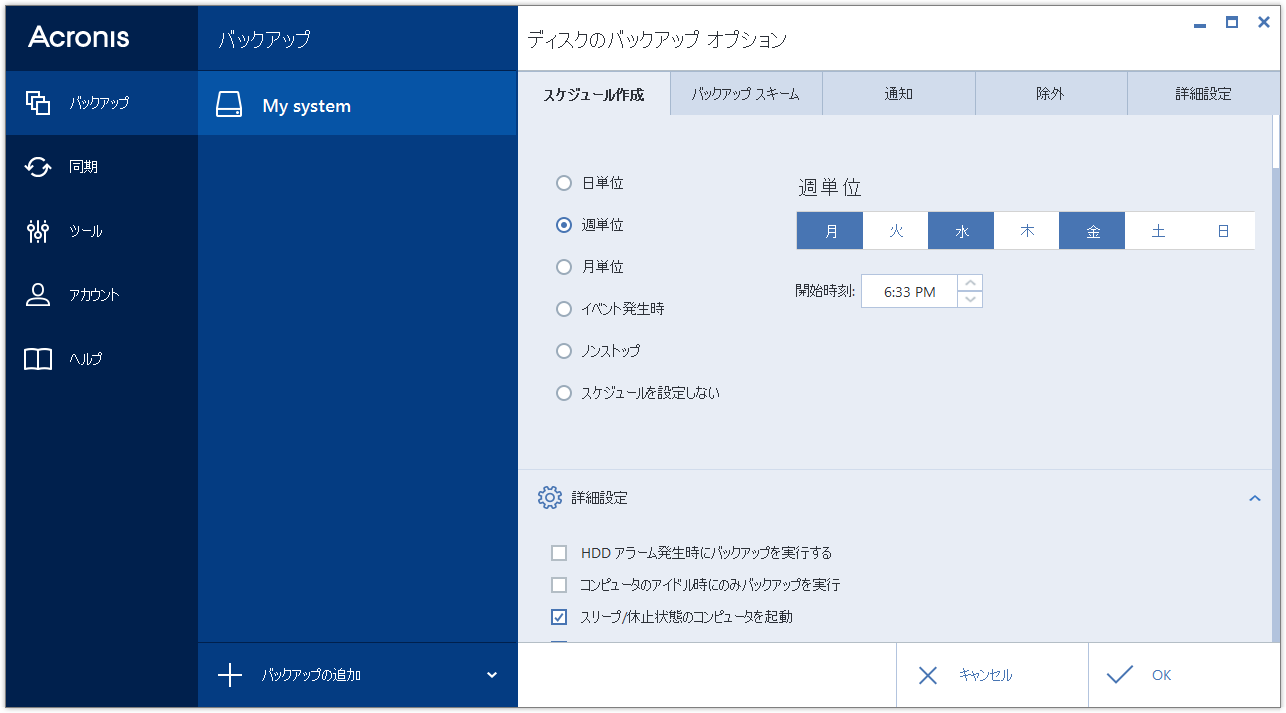Switch to the バックアップ スキーム tab

[746, 95]
